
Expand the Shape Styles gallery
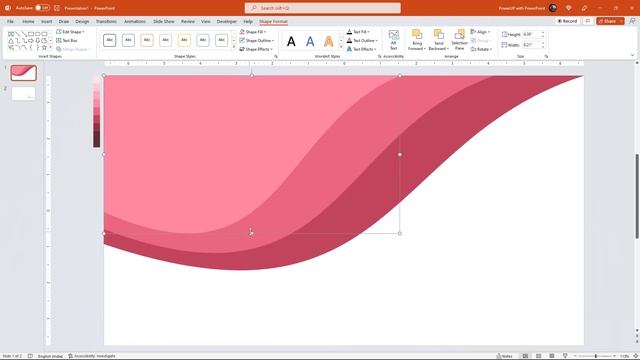[x=233, y=48]
